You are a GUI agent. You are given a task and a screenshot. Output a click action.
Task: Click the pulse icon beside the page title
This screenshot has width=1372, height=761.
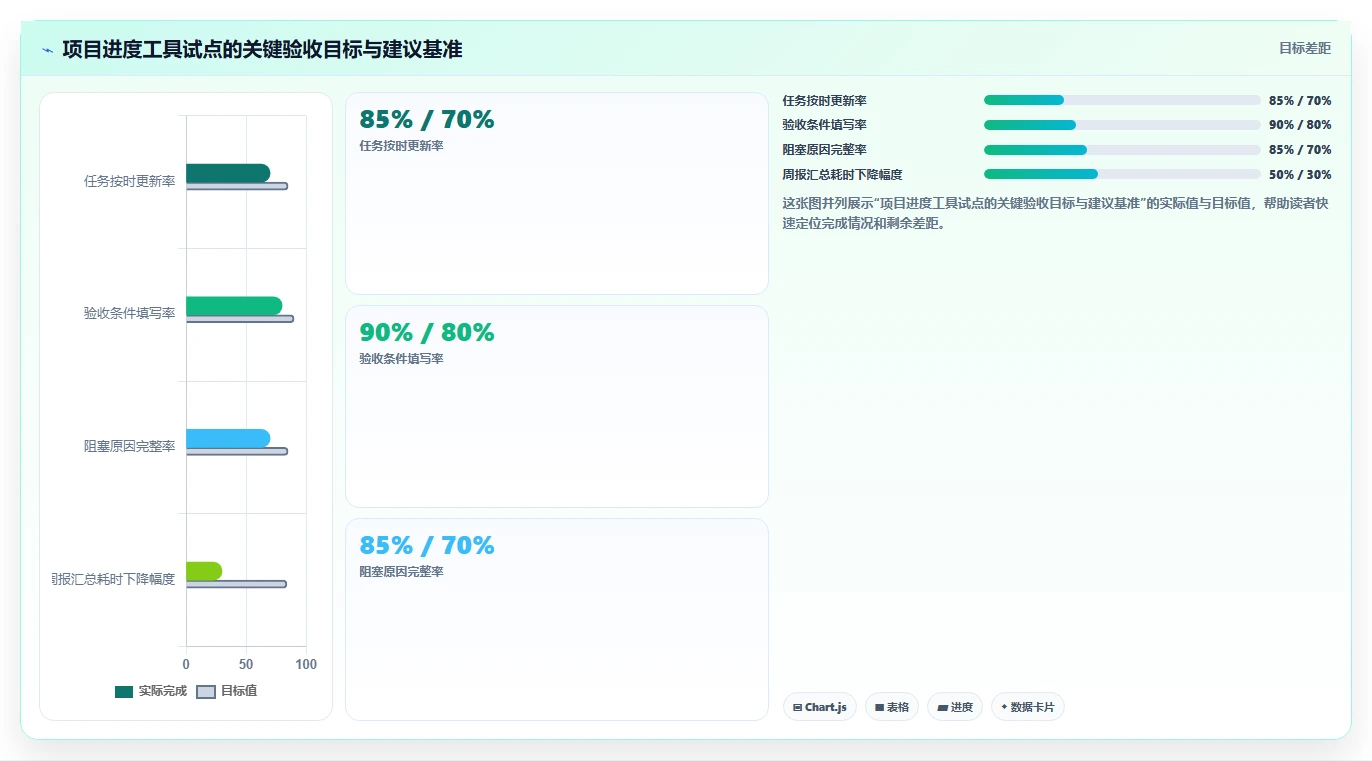pyautogui.click(x=47, y=50)
